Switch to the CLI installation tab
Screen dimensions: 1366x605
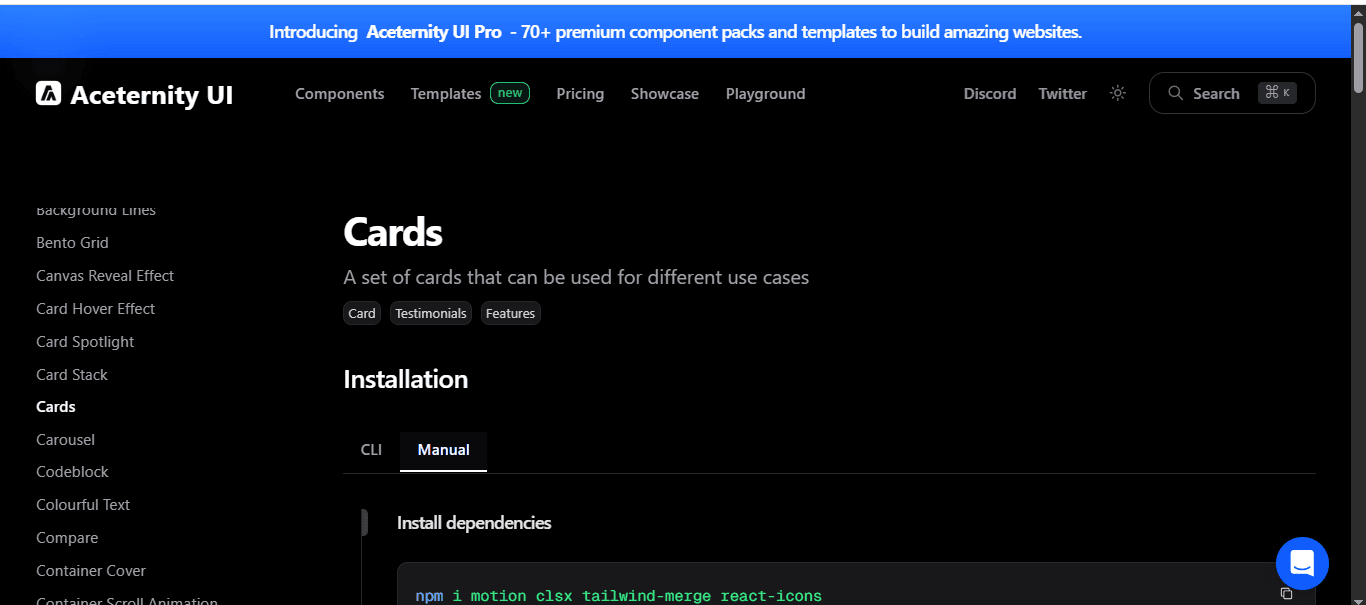click(x=371, y=450)
